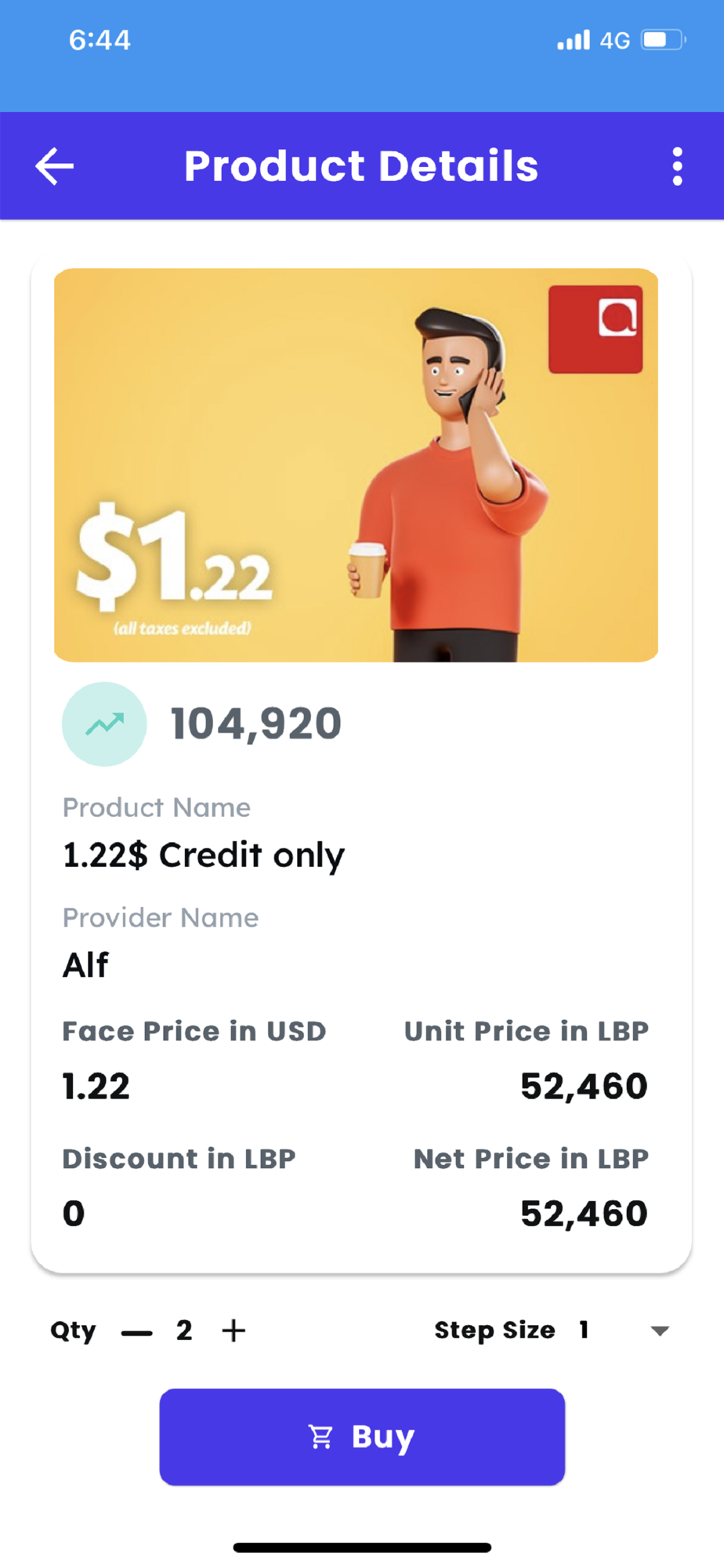Viewport: 724px width, 1568px height.
Task: Tap the provider name Alf
Action: pyautogui.click(x=86, y=965)
